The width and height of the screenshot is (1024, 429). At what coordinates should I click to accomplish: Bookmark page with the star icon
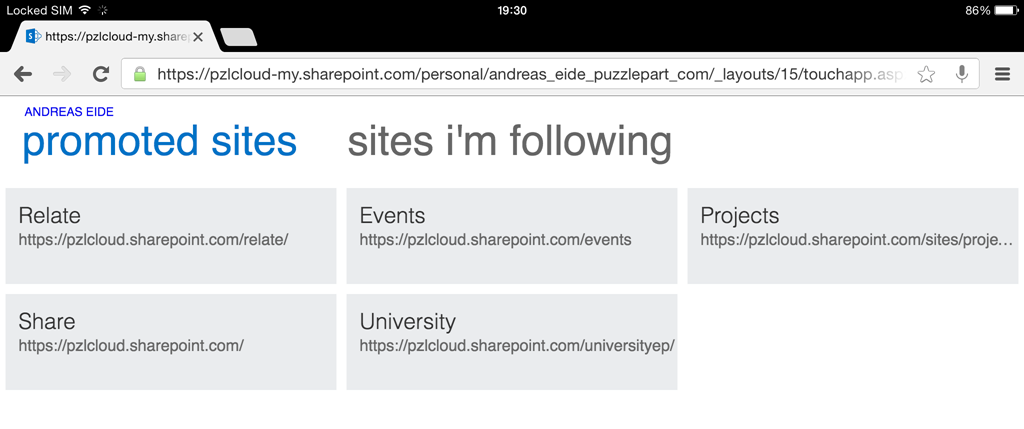925,74
